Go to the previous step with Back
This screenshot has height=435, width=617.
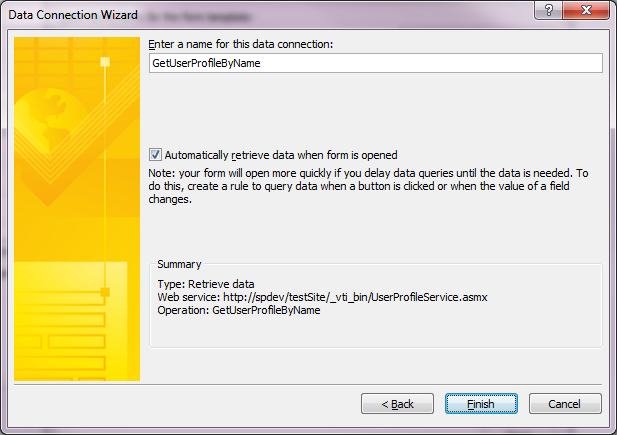tap(397, 404)
